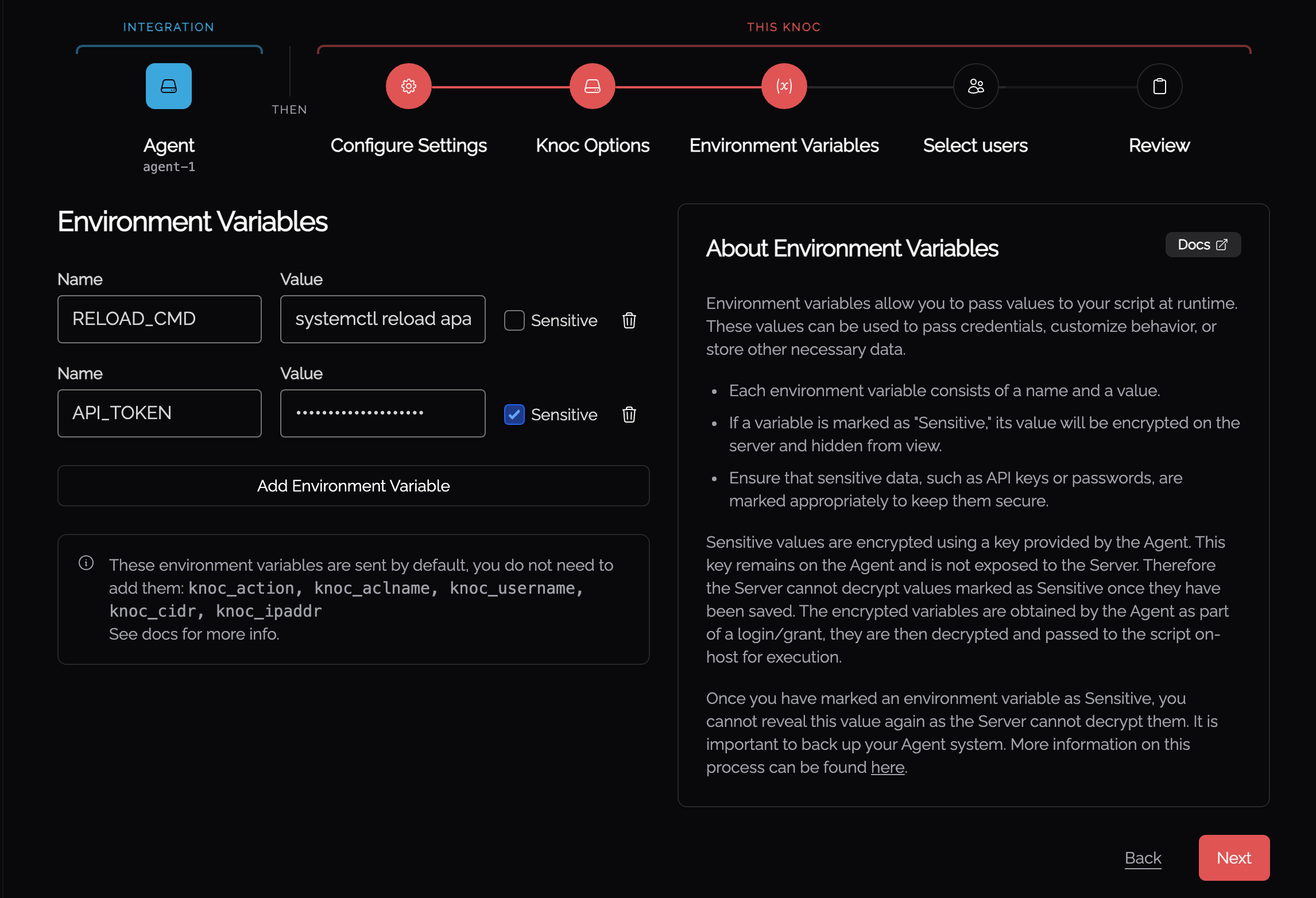
Task: Click the Environment Variables step label
Action: 784,145
